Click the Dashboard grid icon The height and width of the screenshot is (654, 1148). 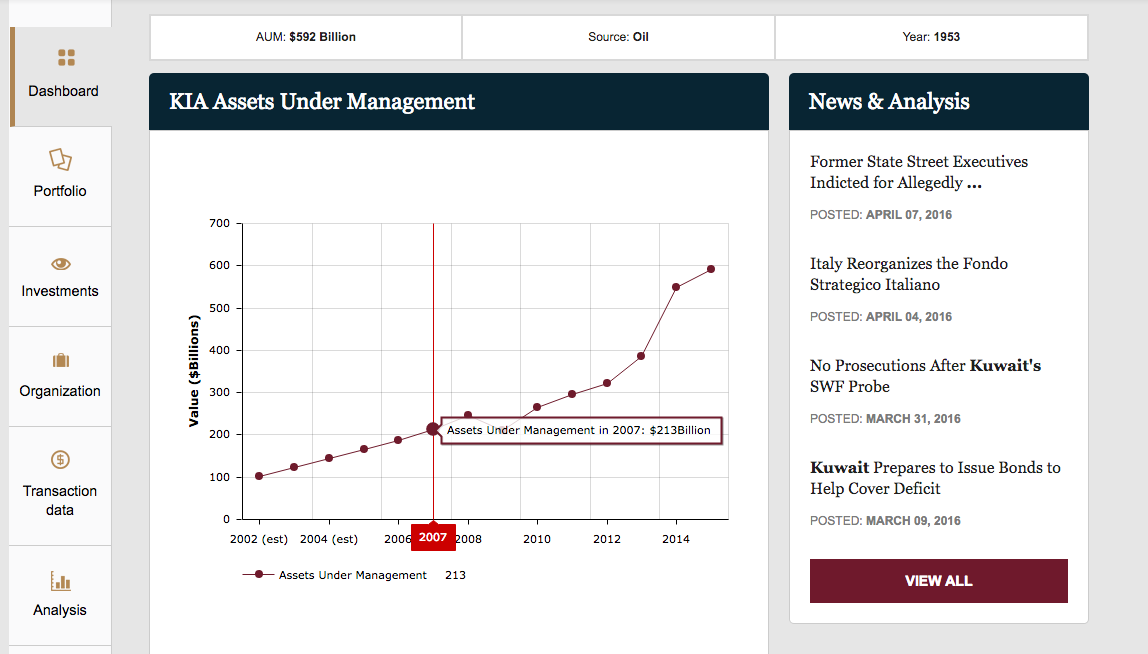(67, 57)
